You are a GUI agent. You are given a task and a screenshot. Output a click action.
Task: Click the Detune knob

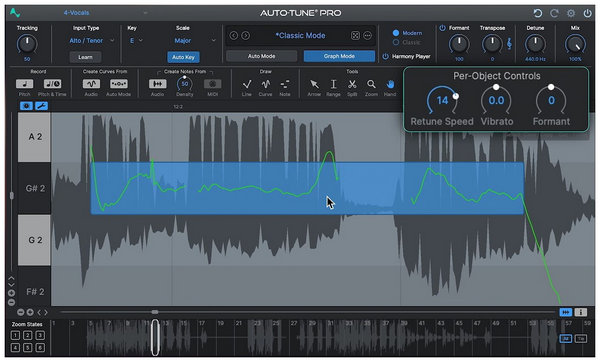pyautogui.click(x=535, y=44)
